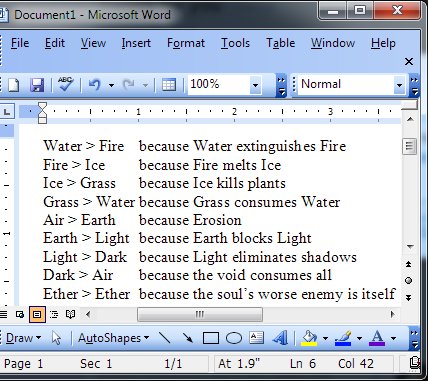Open the Draw menu dropdown
This screenshot has height=381, width=428.
coord(23,338)
